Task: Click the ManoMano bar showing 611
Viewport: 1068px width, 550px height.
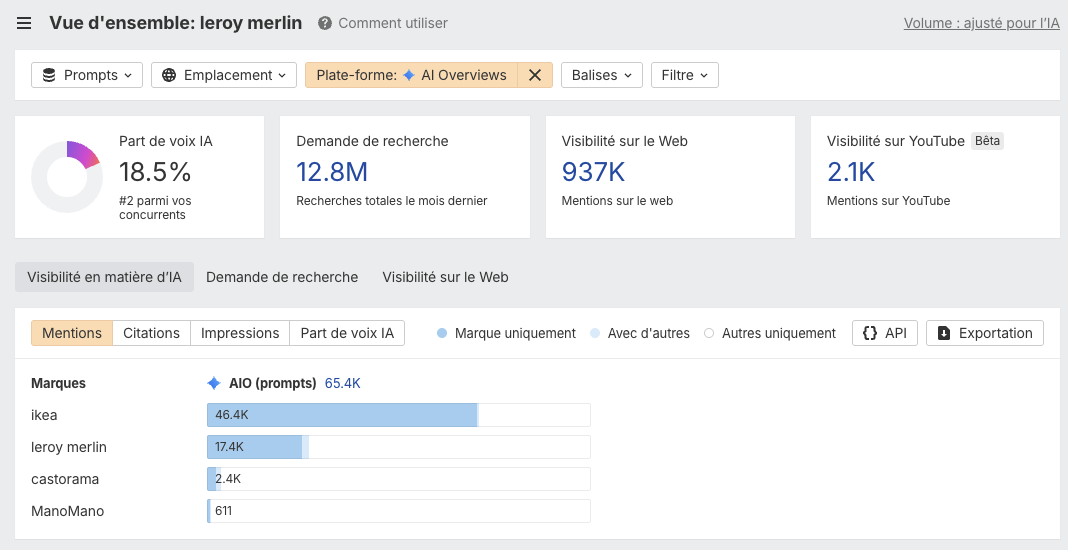Action: (x=398, y=511)
